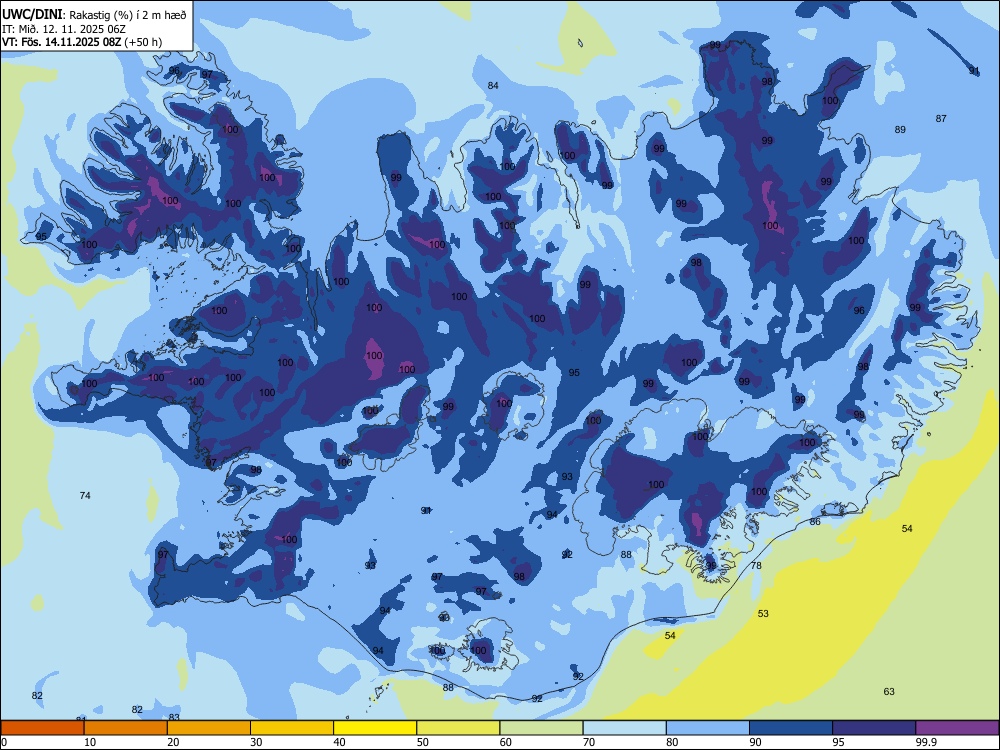Click the map value '87' in the northeast sea

coord(941,118)
